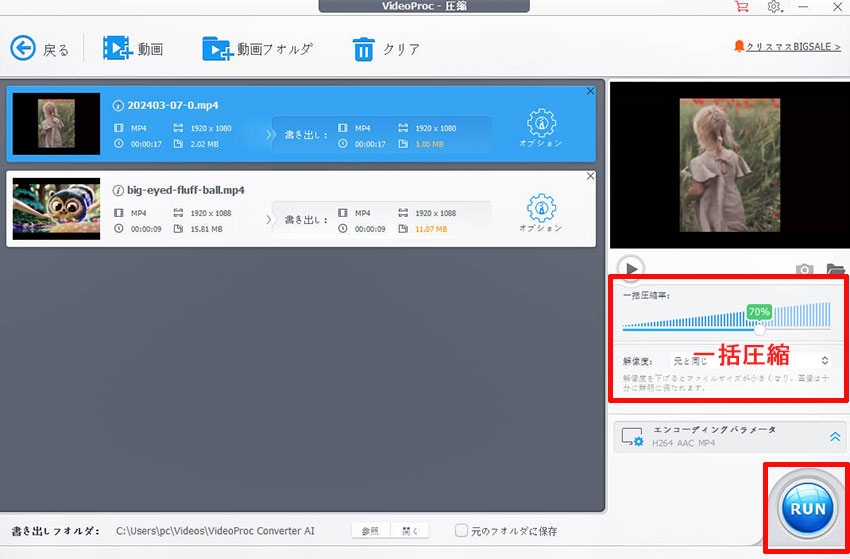The image size is (850, 559).
Task: Click output size 1.00 MB text
Action: click(429, 144)
